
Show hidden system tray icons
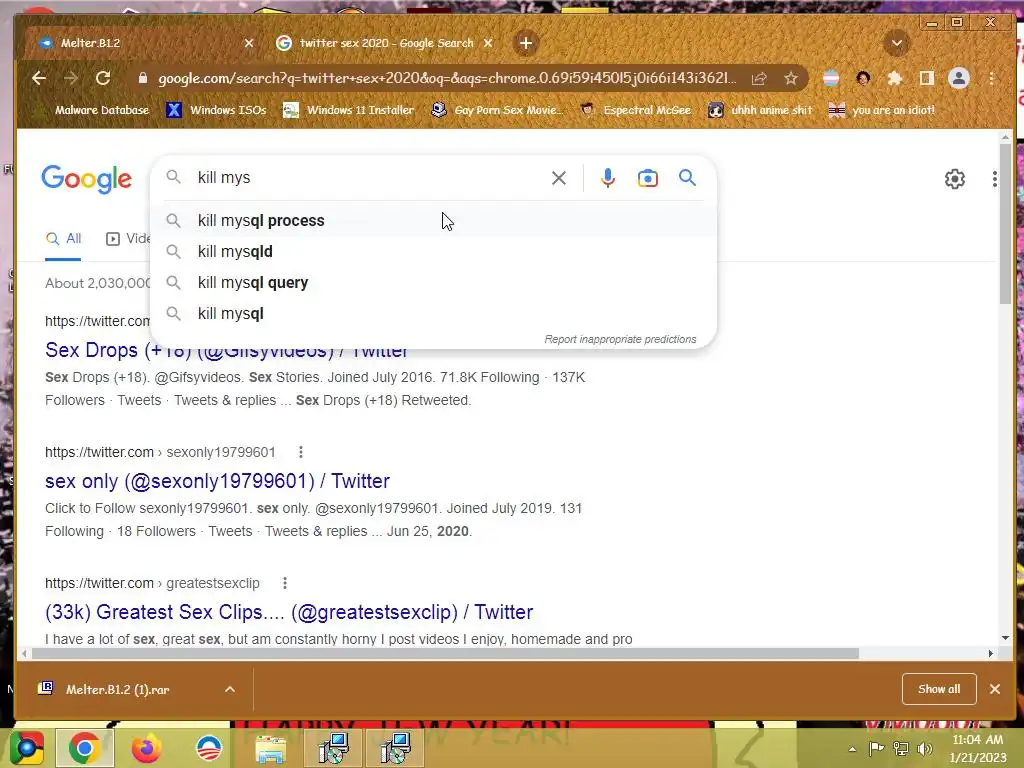pyautogui.click(x=852, y=749)
